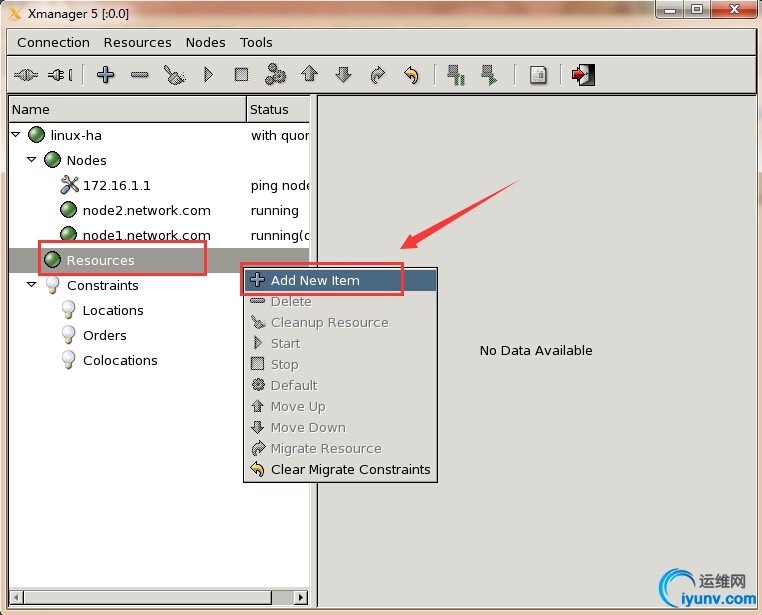The width and height of the screenshot is (762, 615).
Task: Click the migrate resource toolbar icon
Action: (378, 75)
